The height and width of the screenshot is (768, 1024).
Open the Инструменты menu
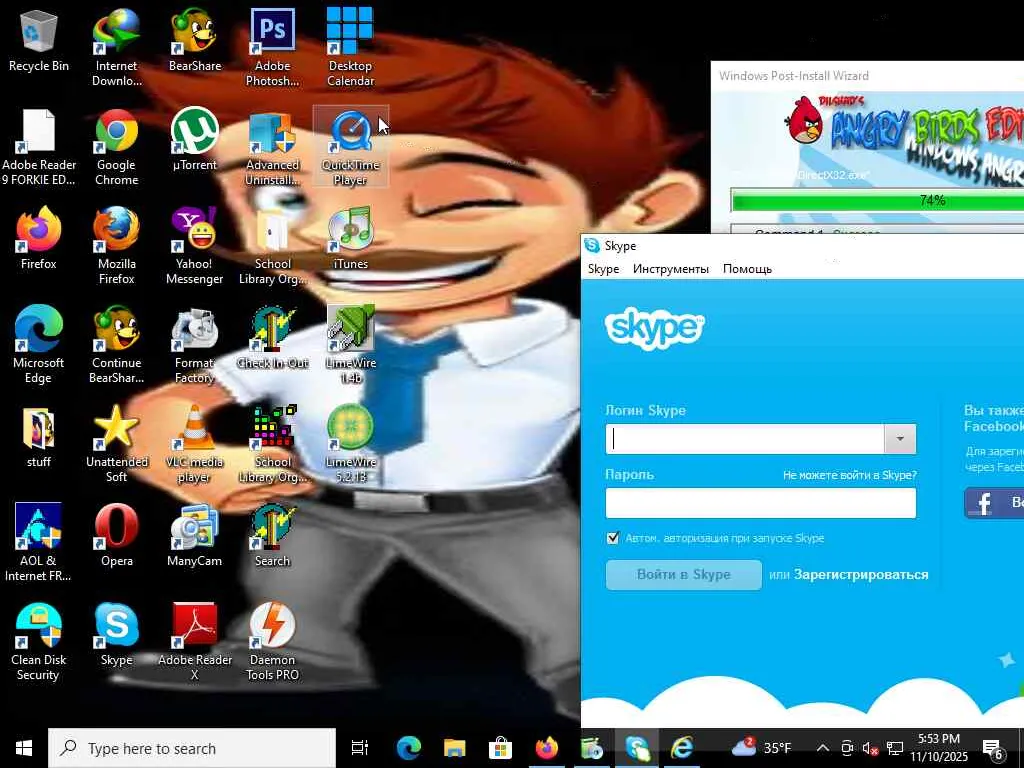[671, 269]
